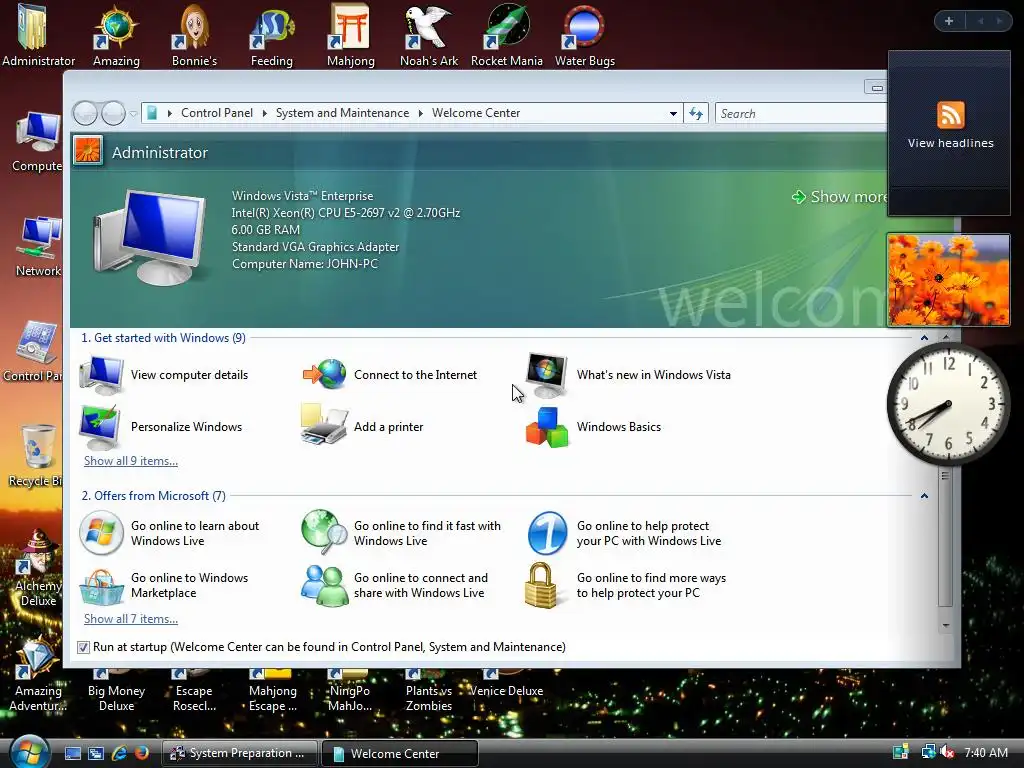
Task: Collapse the Get started with Windows section
Action: point(924,338)
